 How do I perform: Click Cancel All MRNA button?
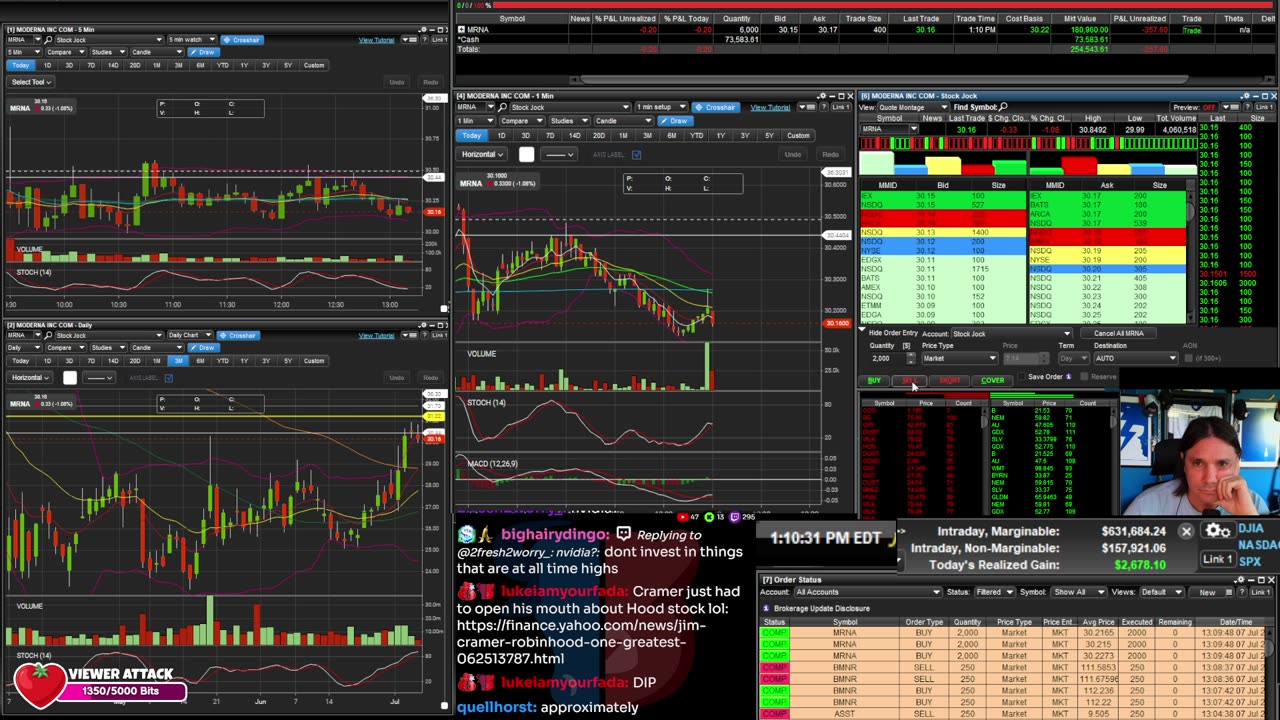coord(1119,334)
